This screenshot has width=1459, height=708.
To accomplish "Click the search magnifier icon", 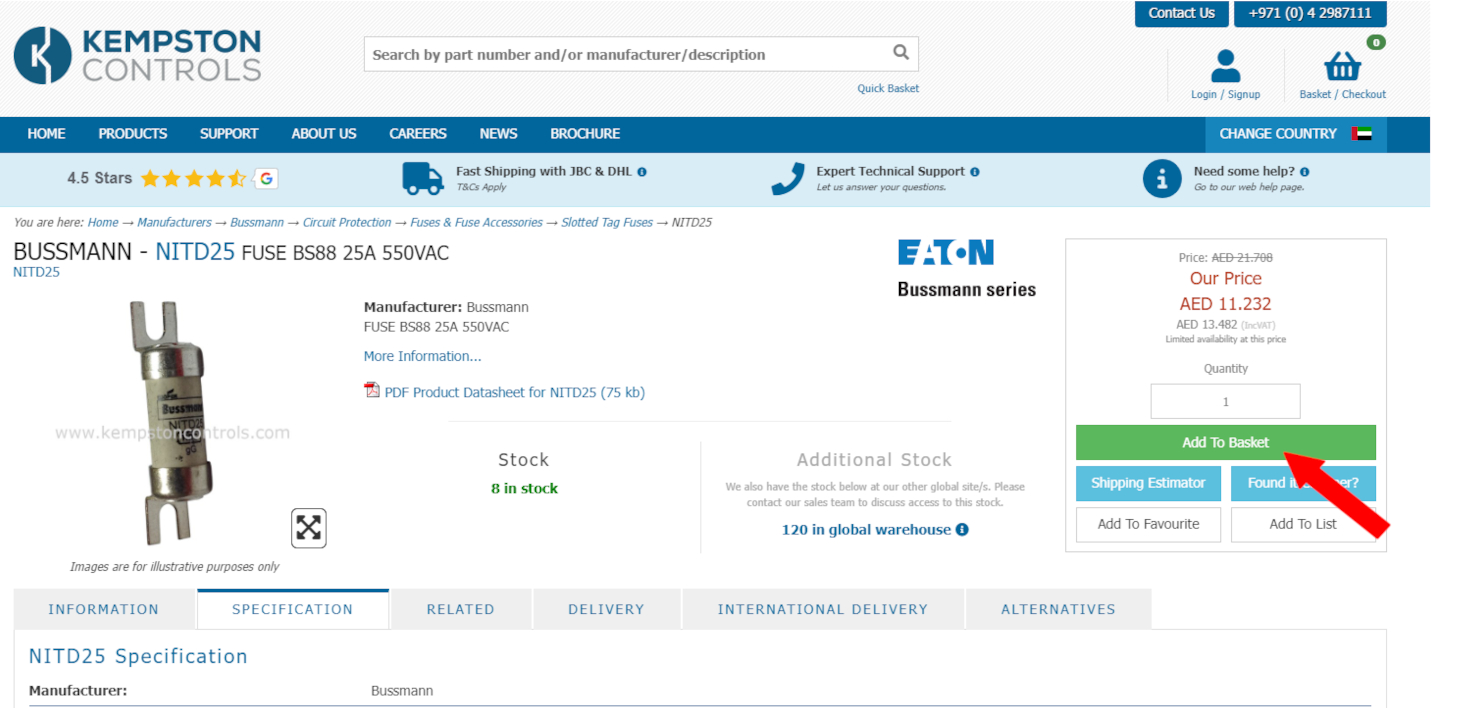I will pos(901,53).
